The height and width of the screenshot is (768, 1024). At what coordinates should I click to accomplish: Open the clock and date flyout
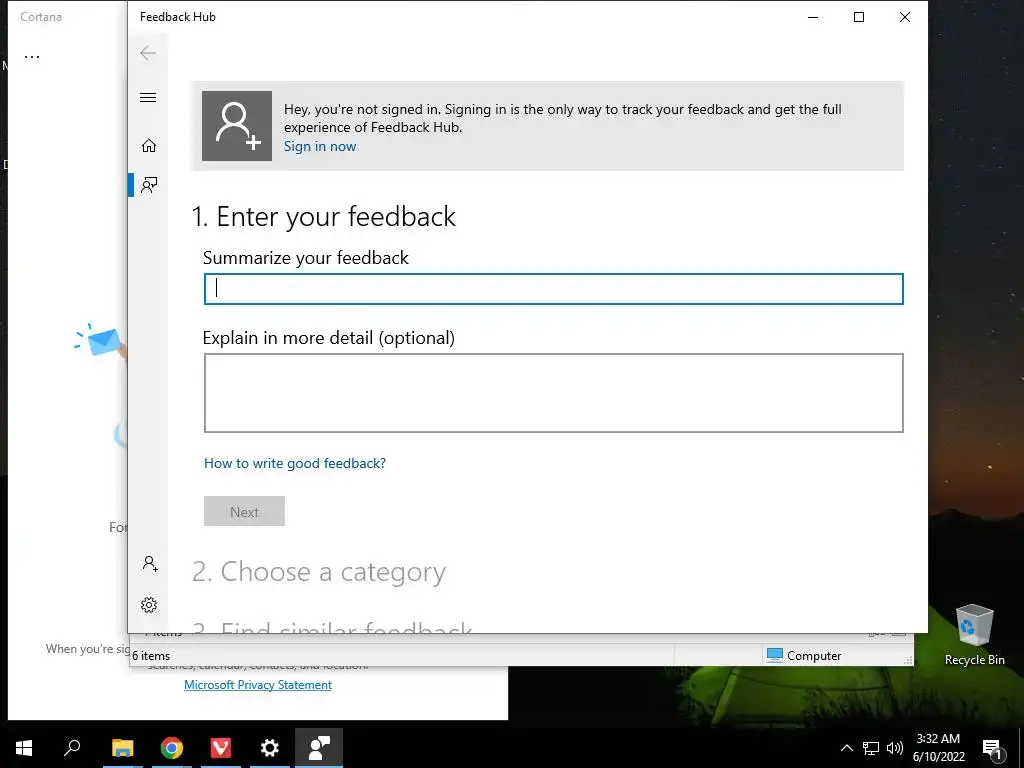pyautogui.click(x=938, y=748)
